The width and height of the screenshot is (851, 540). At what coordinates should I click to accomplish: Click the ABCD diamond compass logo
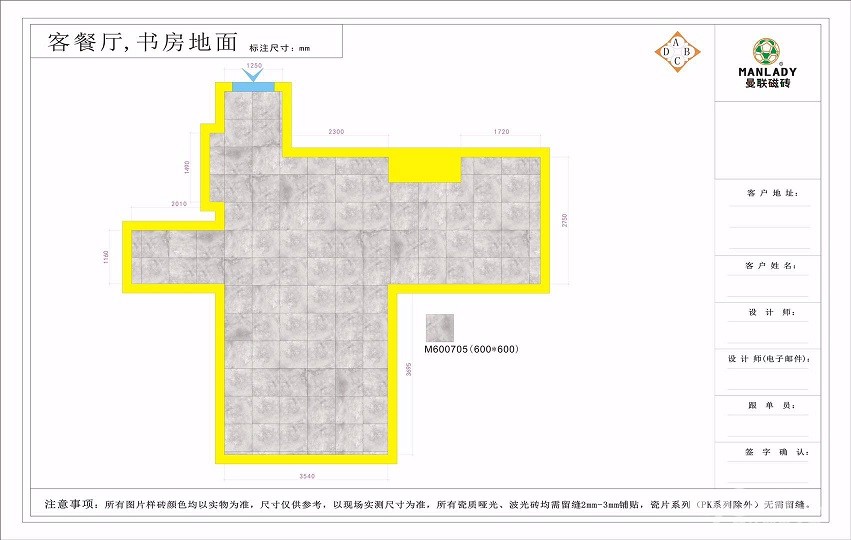click(677, 52)
